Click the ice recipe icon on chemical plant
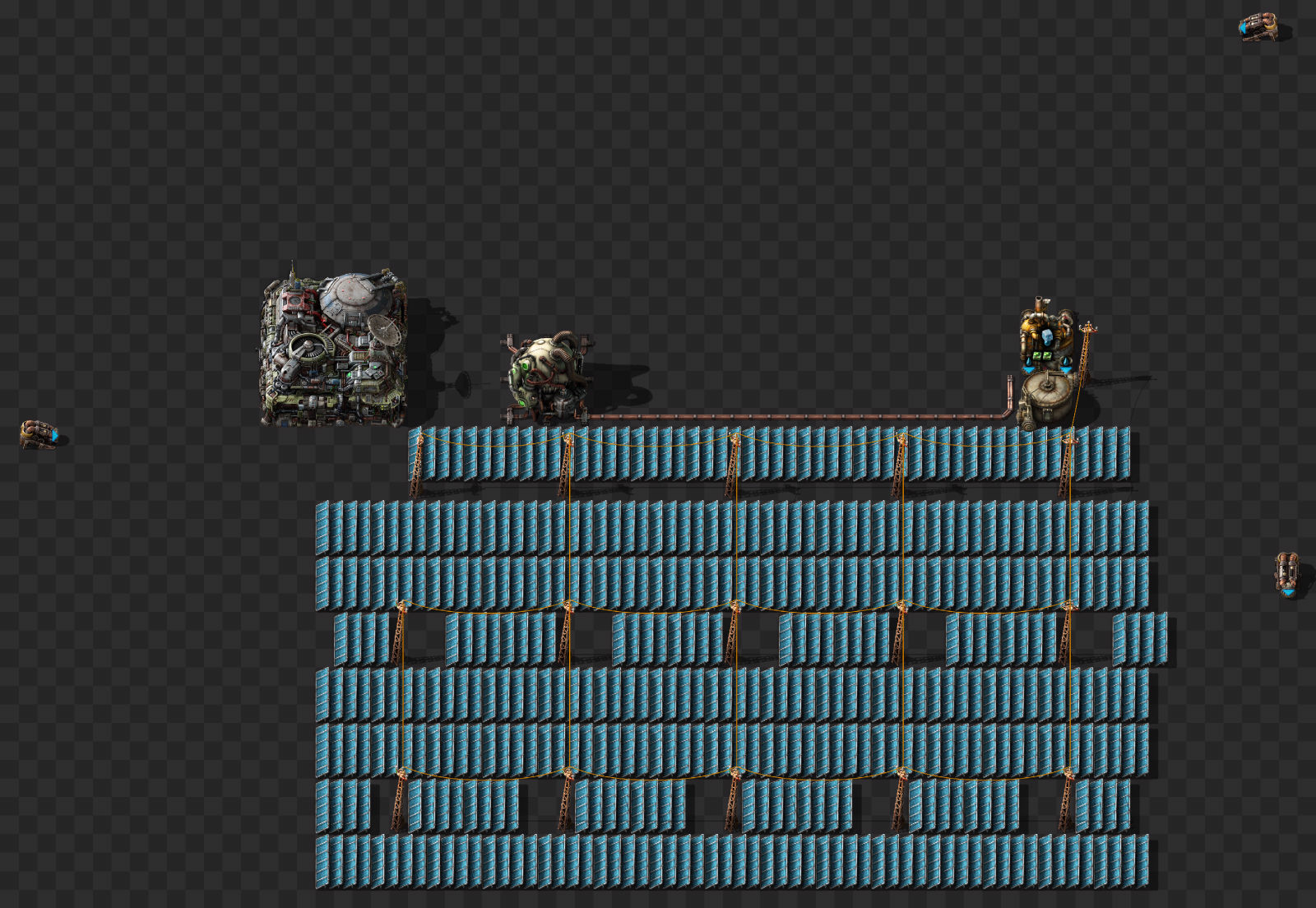 click(1047, 337)
